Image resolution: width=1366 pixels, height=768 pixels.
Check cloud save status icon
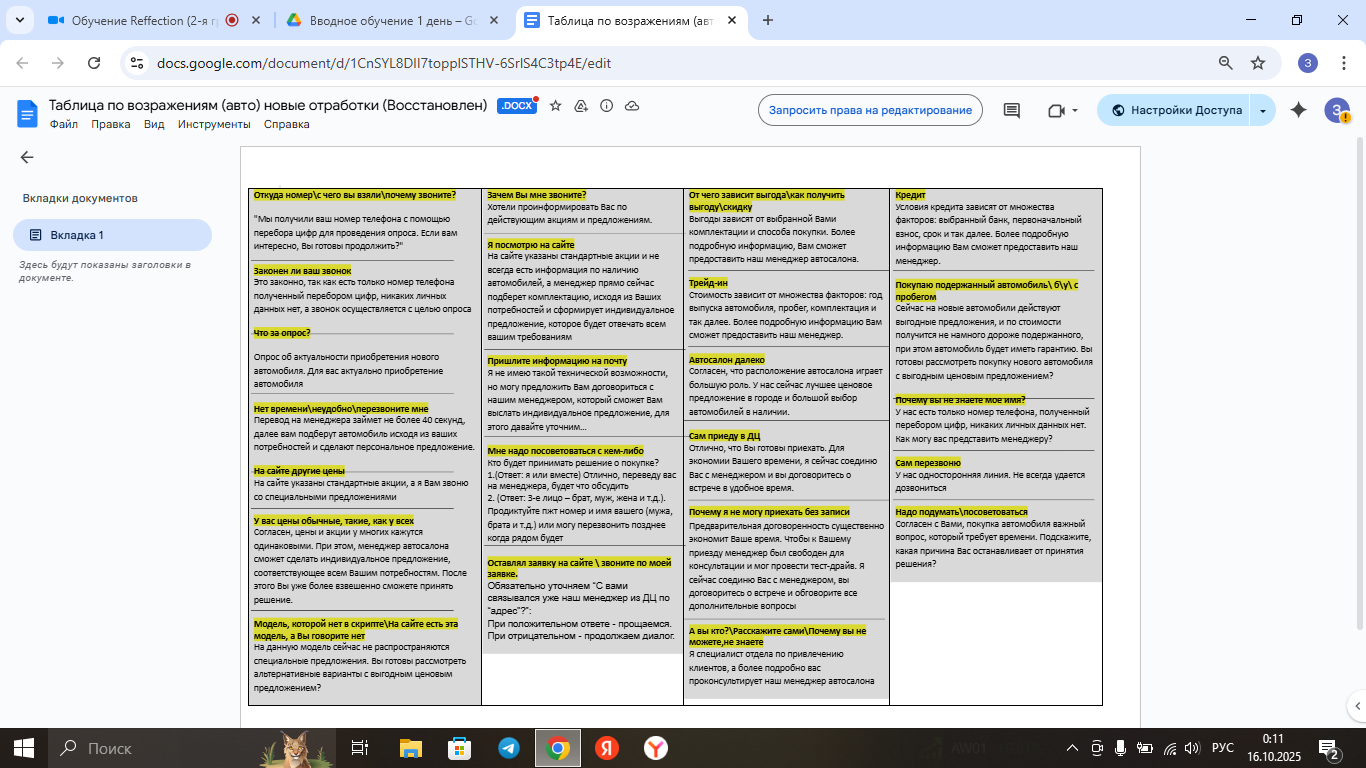(632, 106)
